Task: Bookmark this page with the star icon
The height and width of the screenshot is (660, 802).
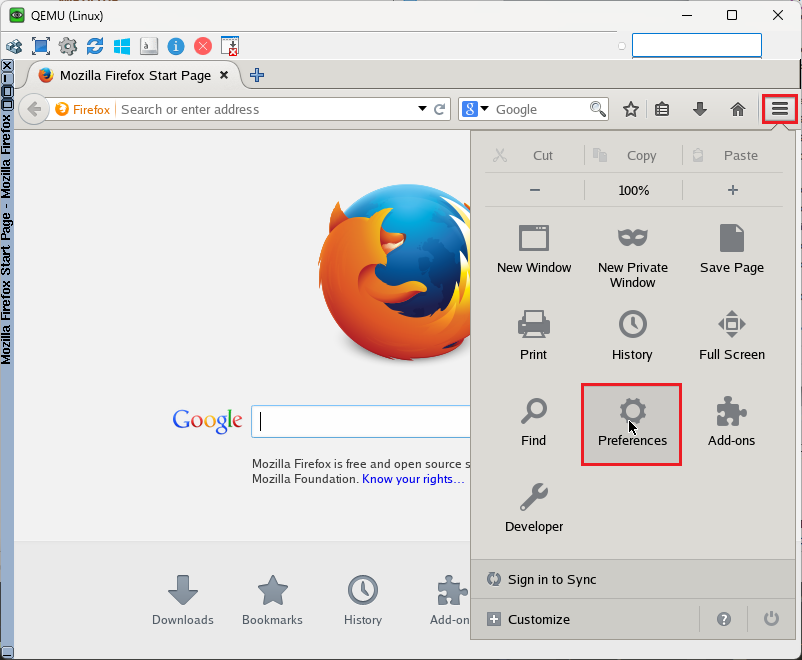Action: coord(631,109)
